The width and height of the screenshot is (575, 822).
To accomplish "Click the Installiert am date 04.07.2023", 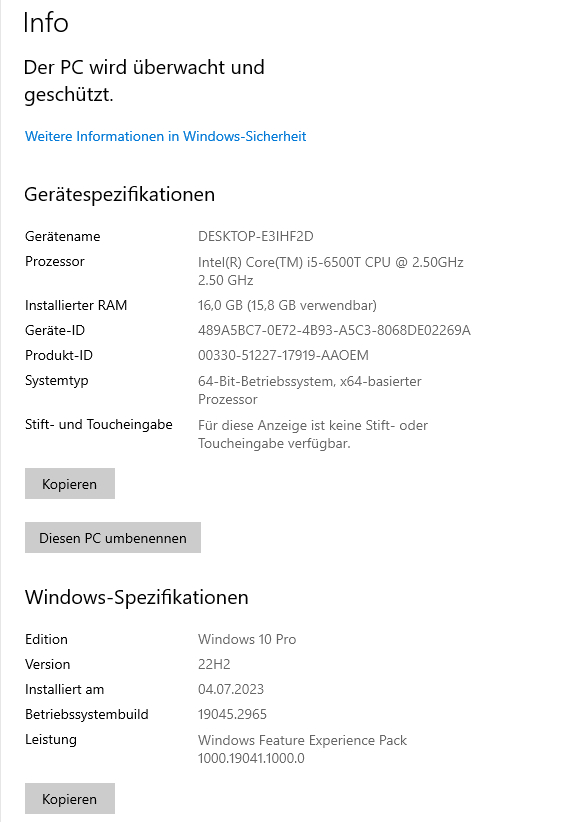I will point(231,689).
